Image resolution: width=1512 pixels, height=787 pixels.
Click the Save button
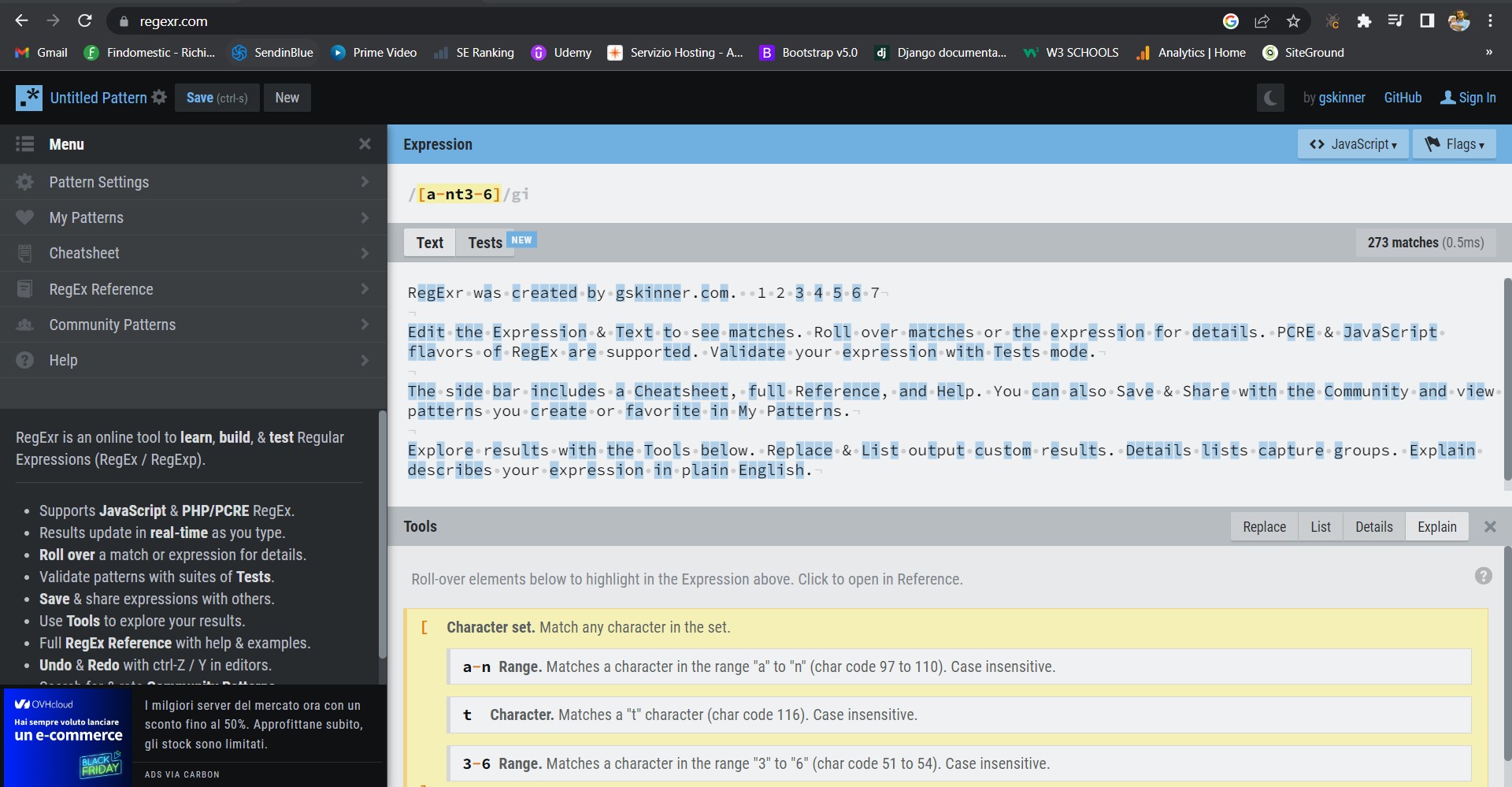tap(217, 97)
